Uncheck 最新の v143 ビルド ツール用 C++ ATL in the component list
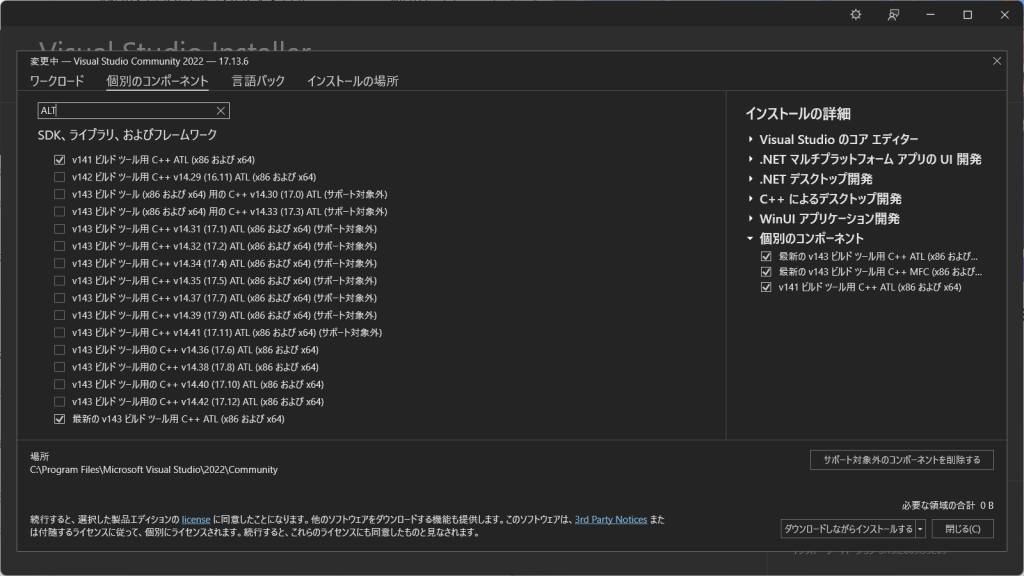The height and width of the screenshot is (576, 1024). (x=59, y=419)
